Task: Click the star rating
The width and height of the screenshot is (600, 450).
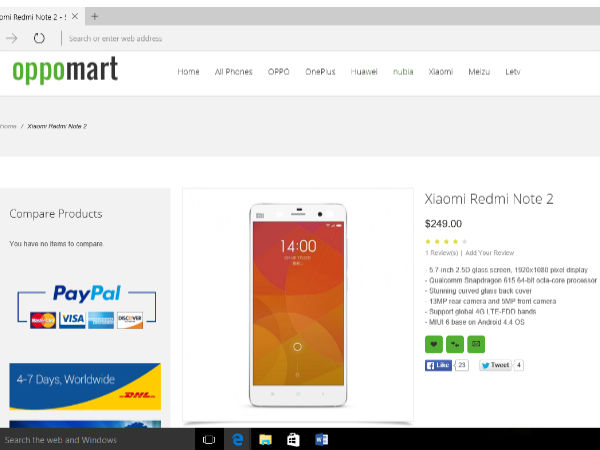Action: [x=446, y=241]
